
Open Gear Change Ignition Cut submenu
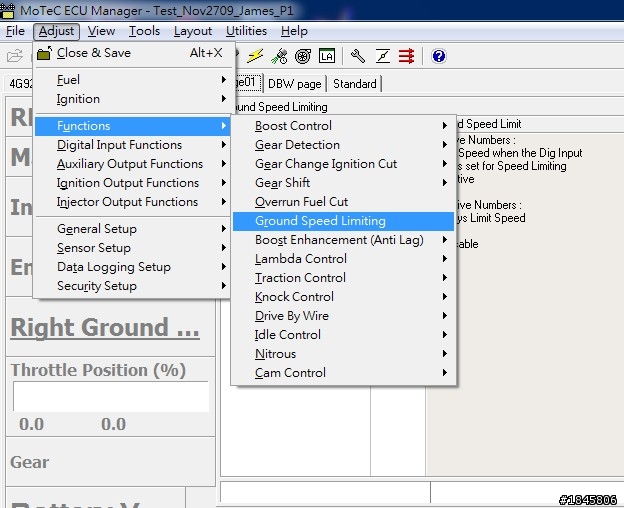pos(343,164)
